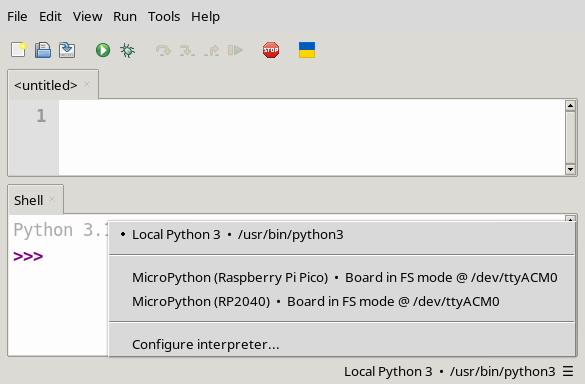Open the View menu
The image size is (585, 384).
pyautogui.click(x=87, y=16)
